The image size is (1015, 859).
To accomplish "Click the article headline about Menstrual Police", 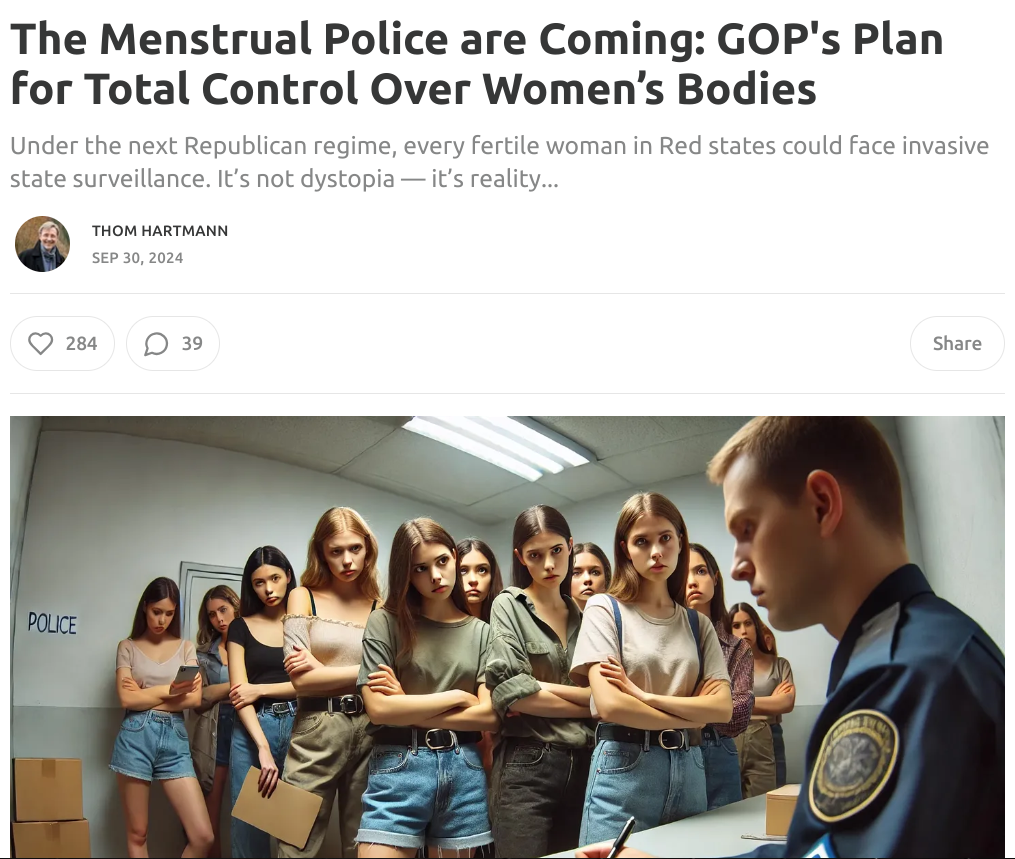I will point(477,63).
